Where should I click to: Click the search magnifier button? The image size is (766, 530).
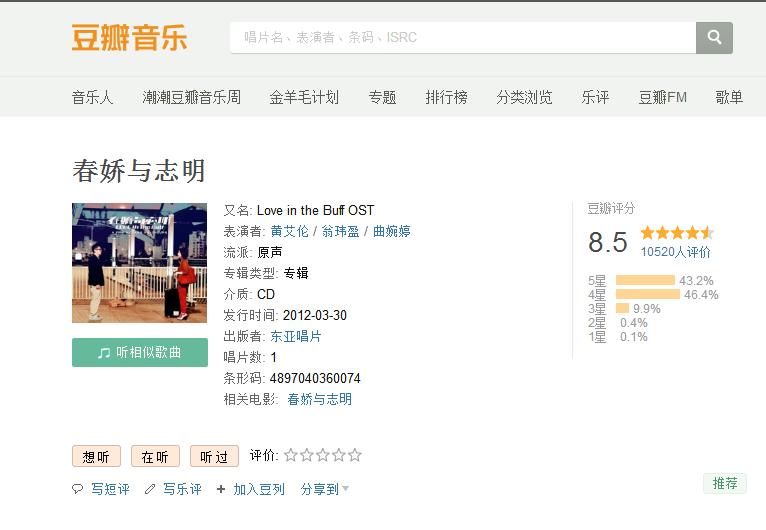coord(714,38)
